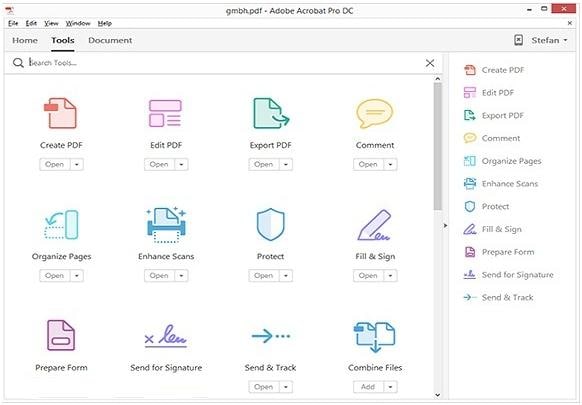This screenshot has height=405, width=582.
Task: Click Create PDF icon in right sidebar
Action: pos(470,70)
